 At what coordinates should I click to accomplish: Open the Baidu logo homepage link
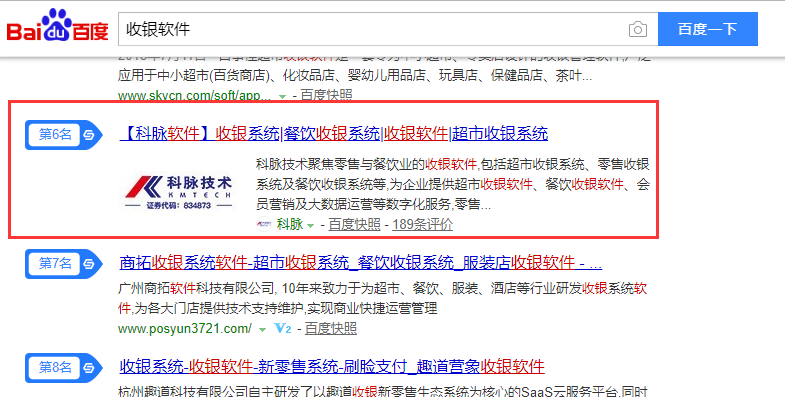[x=58, y=26]
